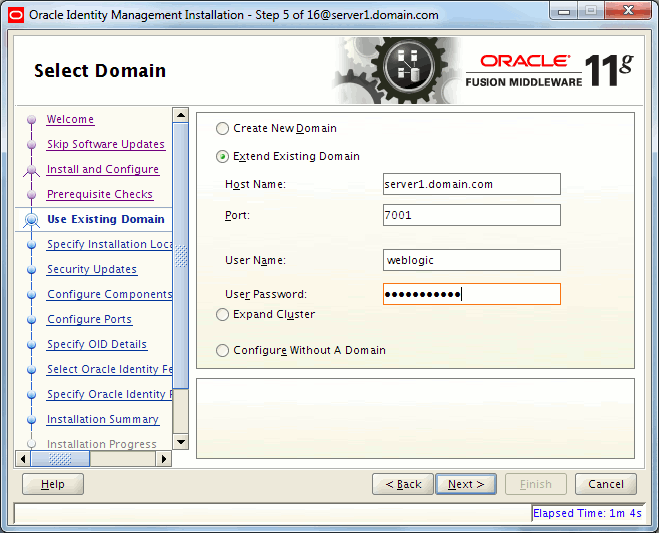This screenshot has height=533, width=659.
Task: Click the Installation Summary step bullet icon
Action: (32, 420)
